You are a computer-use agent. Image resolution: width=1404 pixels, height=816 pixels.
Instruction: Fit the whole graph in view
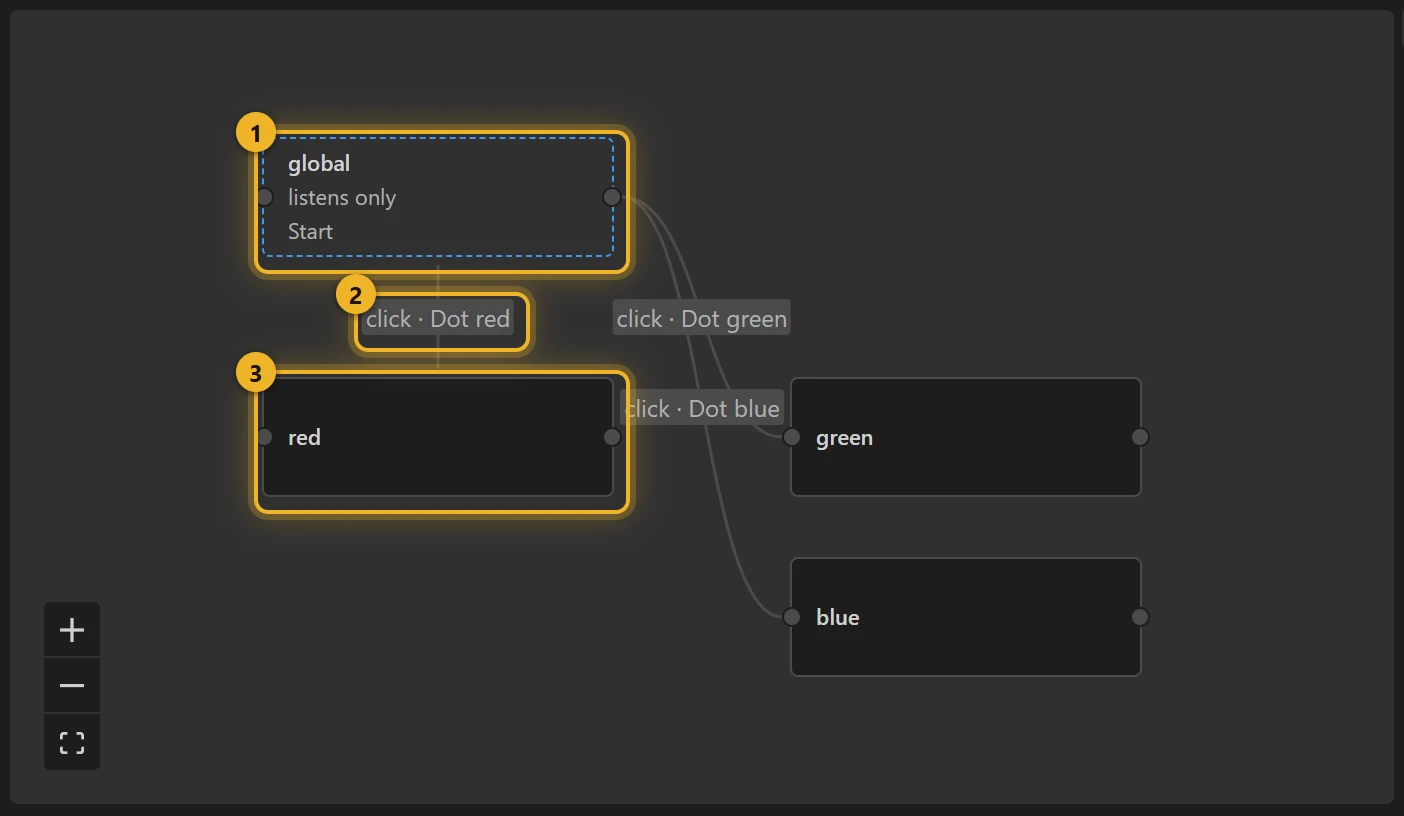[x=72, y=742]
